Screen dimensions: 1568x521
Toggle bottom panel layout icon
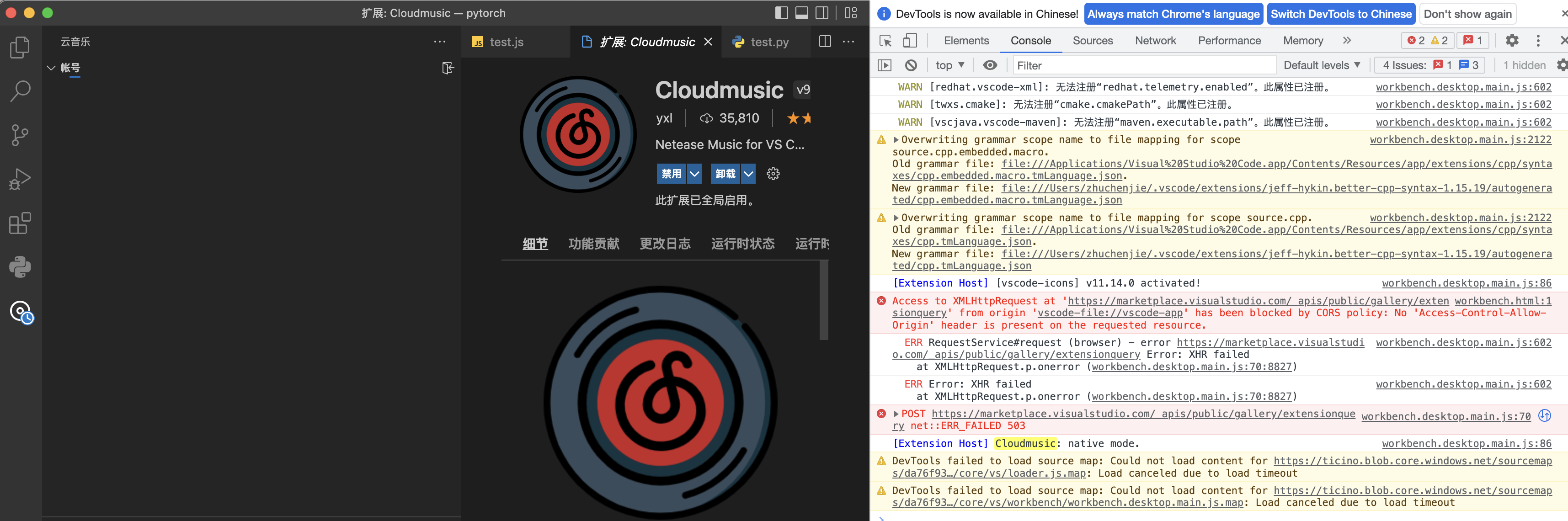point(802,13)
